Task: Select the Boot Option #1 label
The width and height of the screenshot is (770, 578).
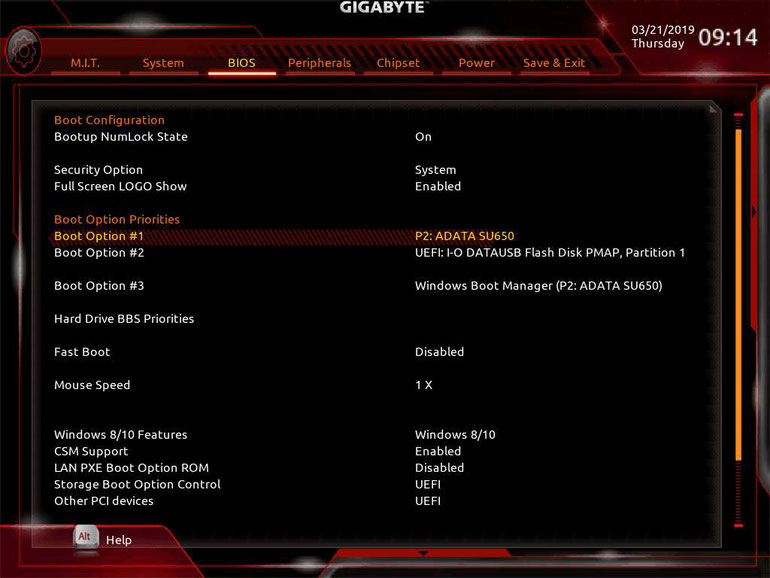Action: click(99, 236)
